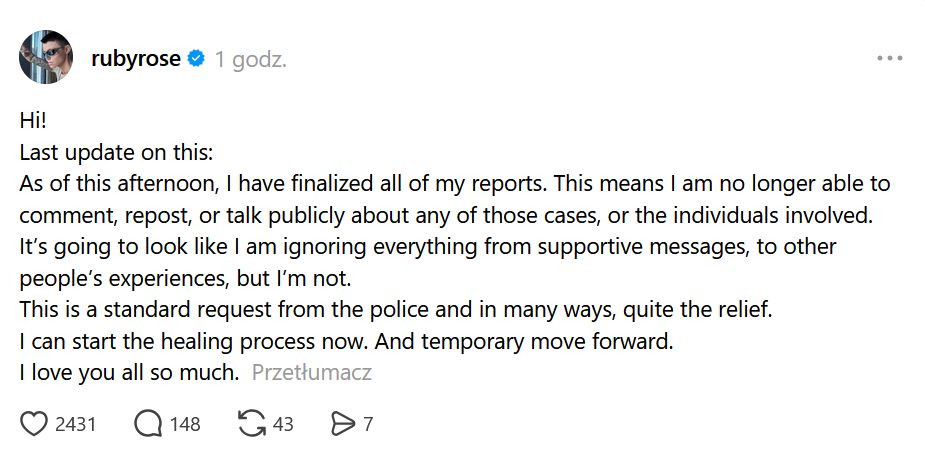925x456 pixels.
Task: Click the 148 replies count
Action: [x=185, y=424]
